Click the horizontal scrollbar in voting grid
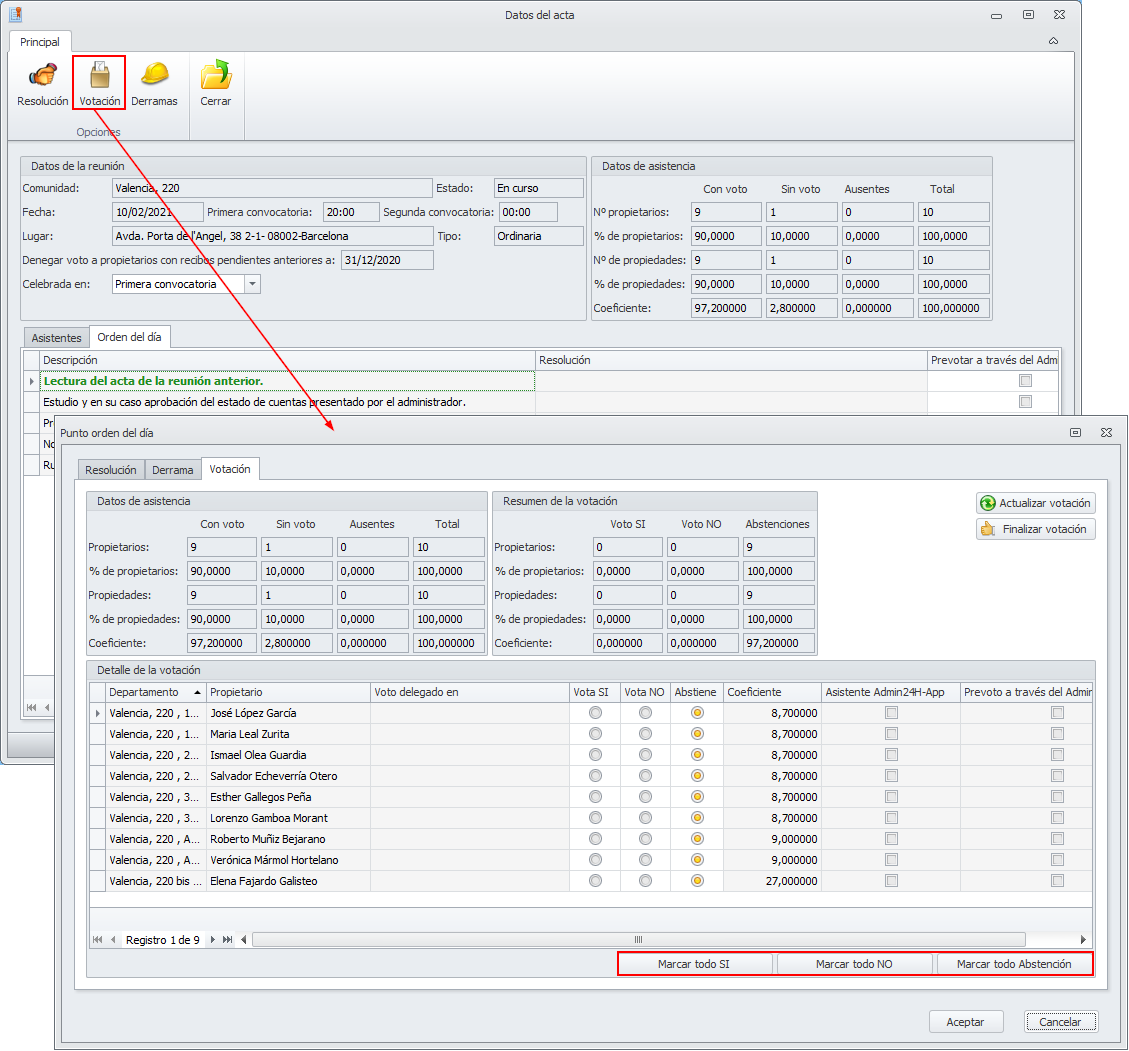Viewport: 1129px width, 1051px height. click(638, 940)
